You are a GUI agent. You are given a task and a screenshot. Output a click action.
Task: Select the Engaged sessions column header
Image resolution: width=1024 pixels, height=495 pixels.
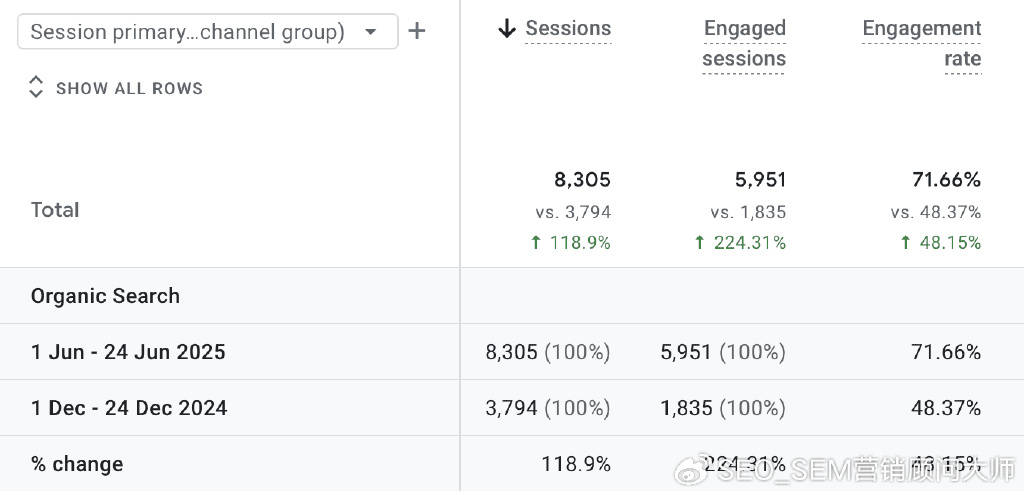click(744, 43)
